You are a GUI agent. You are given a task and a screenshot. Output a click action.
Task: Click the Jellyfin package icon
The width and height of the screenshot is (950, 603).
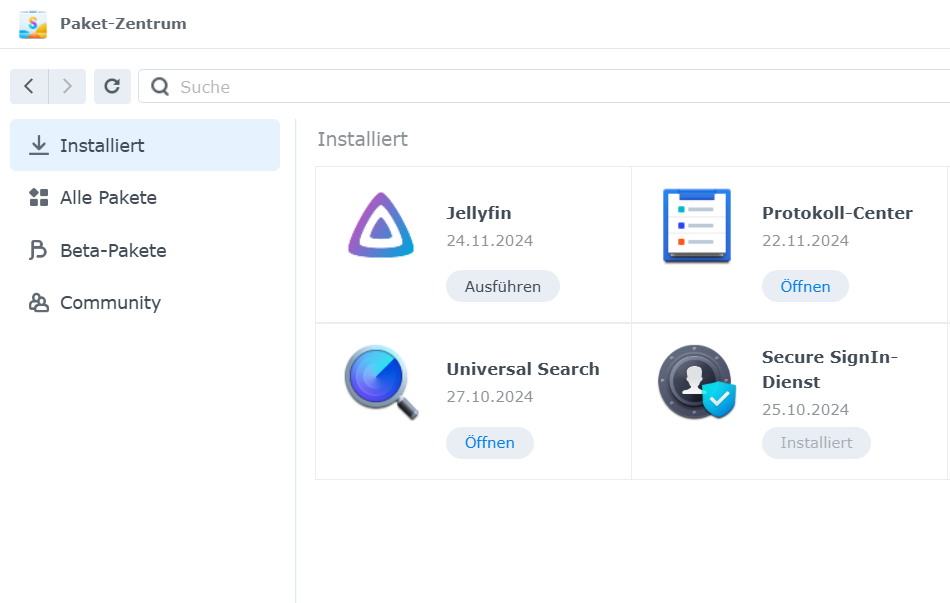click(x=380, y=225)
